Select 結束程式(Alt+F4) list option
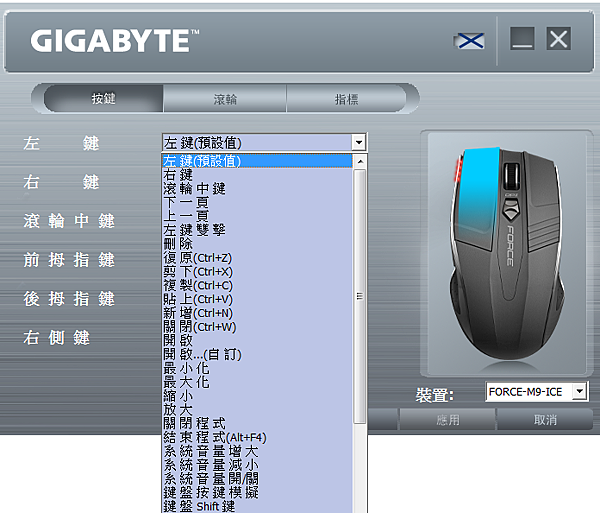 (x=257, y=437)
